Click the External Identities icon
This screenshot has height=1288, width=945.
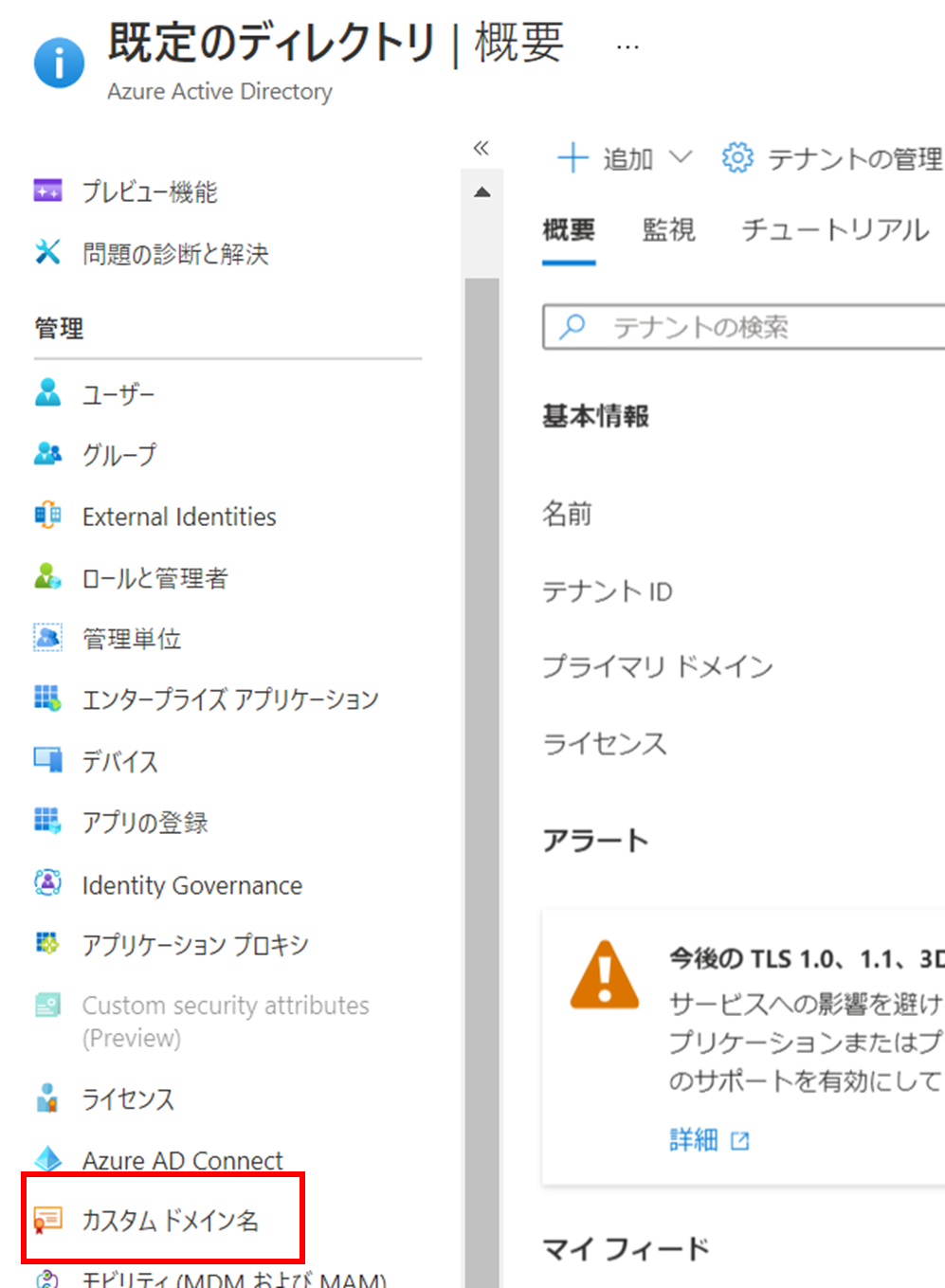[x=47, y=515]
